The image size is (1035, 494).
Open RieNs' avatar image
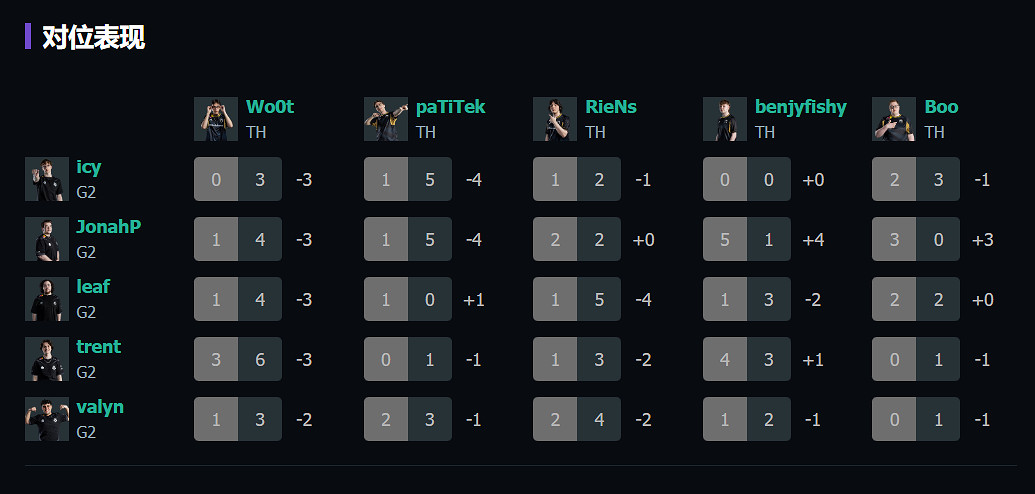554,119
